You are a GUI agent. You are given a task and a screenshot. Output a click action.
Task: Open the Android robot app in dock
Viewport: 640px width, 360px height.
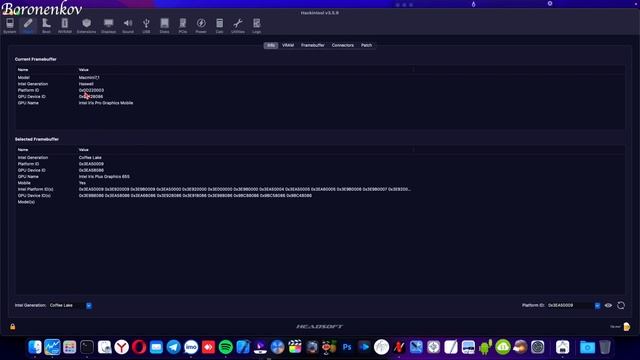coord(485,347)
